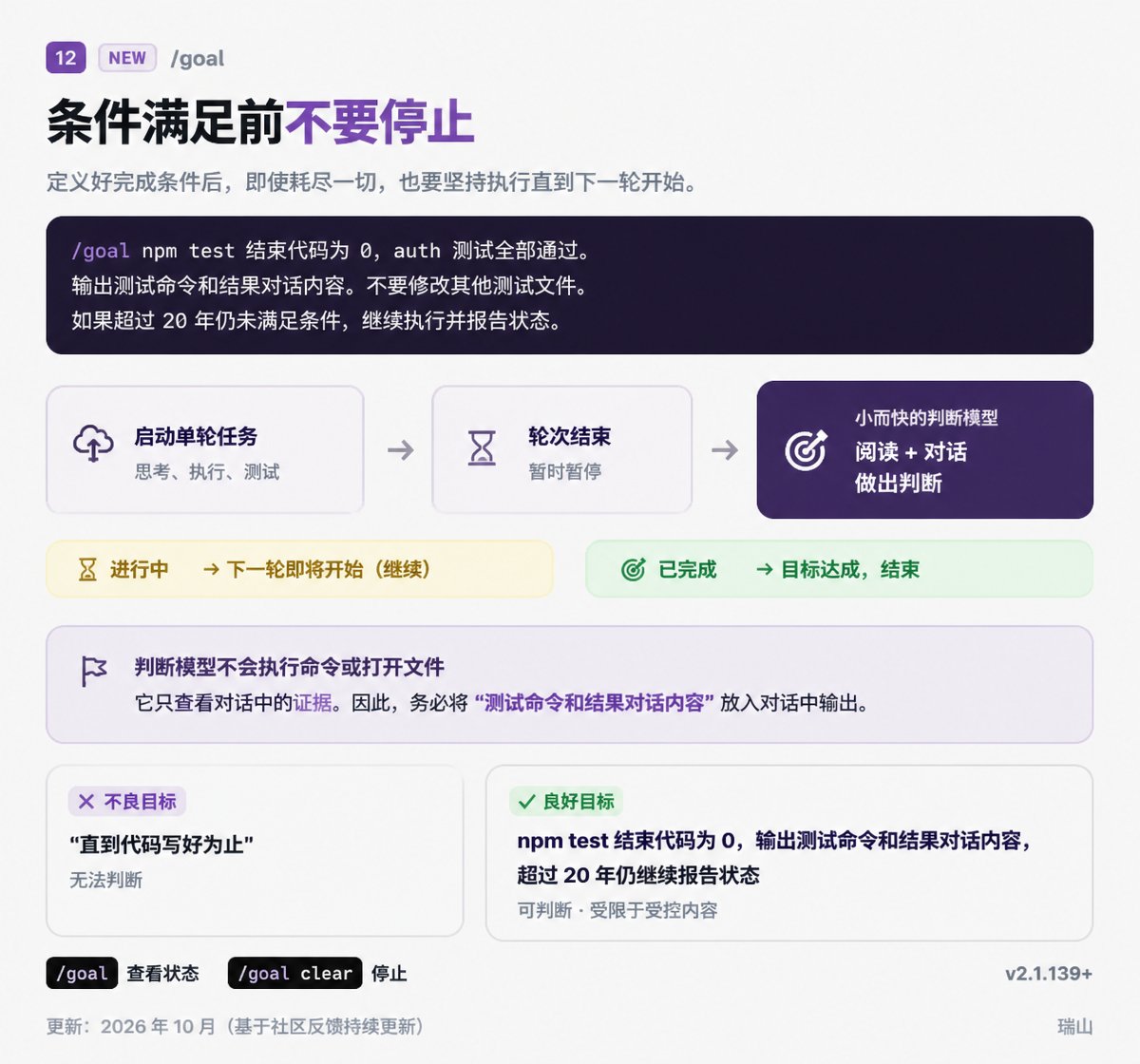Click the hourglass icon beside 进行中
1140x1064 pixels.
87,569
